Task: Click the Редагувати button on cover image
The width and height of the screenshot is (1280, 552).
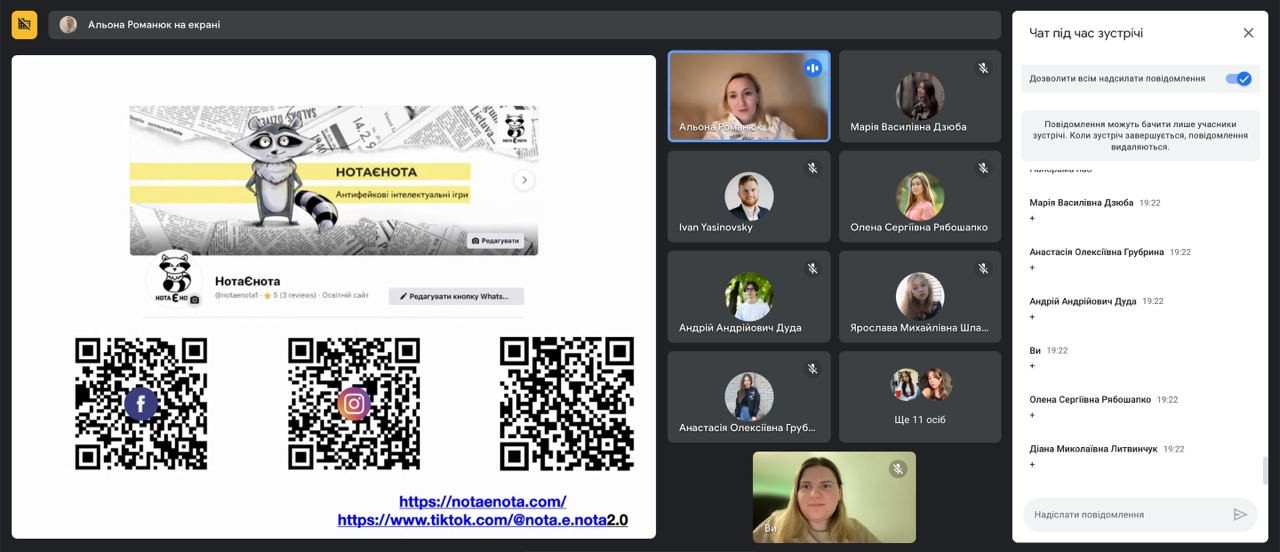Action: [495, 241]
